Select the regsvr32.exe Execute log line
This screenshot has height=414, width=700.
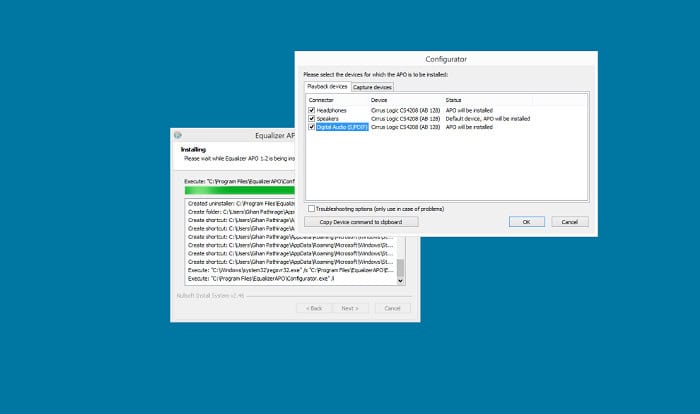pyautogui.click(x=291, y=270)
